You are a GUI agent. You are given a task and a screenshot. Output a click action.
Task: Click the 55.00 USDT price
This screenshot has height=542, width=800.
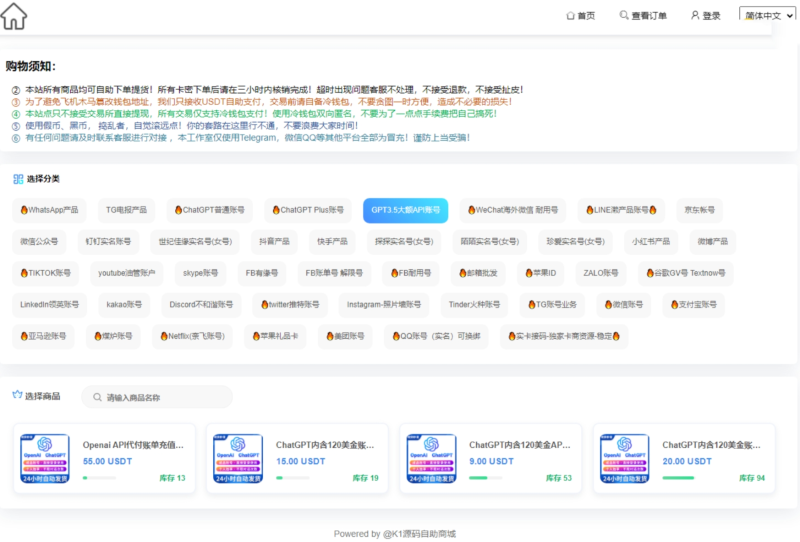(108, 461)
